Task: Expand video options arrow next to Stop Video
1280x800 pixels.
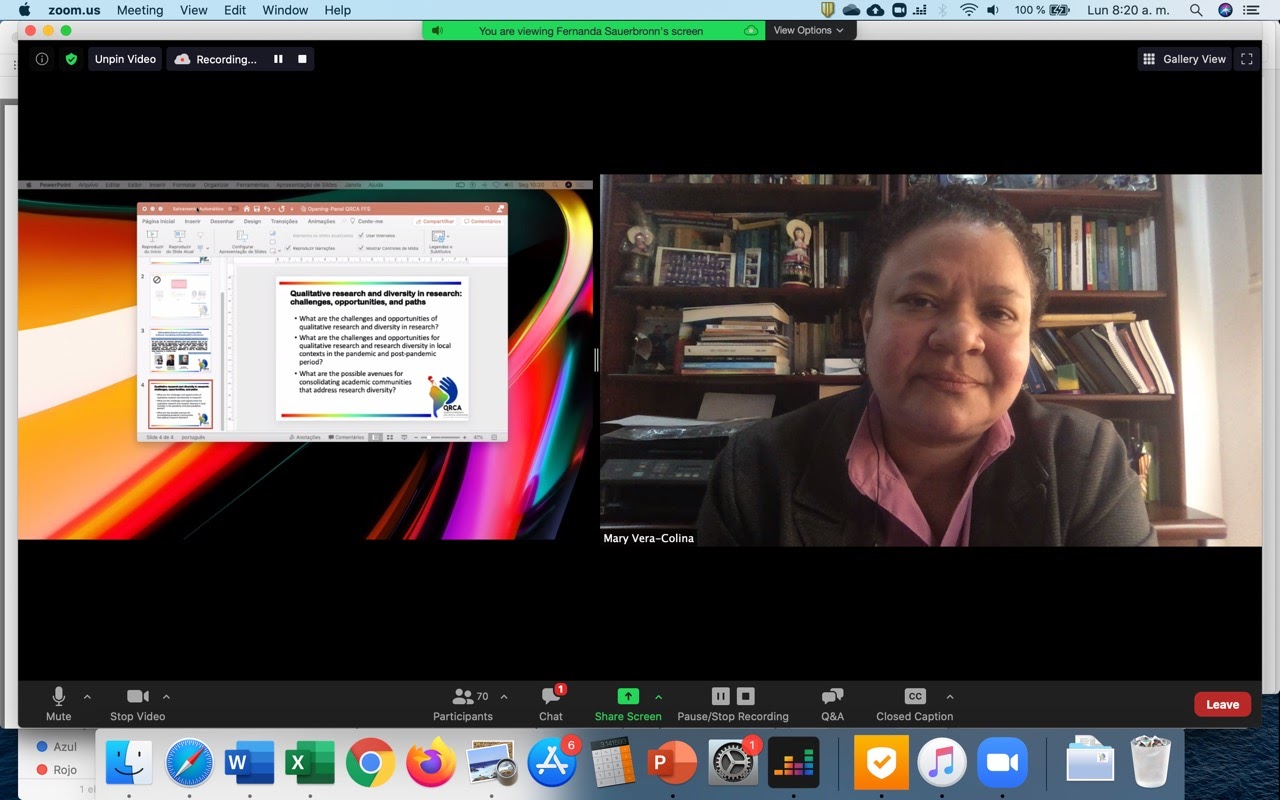Action: tap(166, 697)
